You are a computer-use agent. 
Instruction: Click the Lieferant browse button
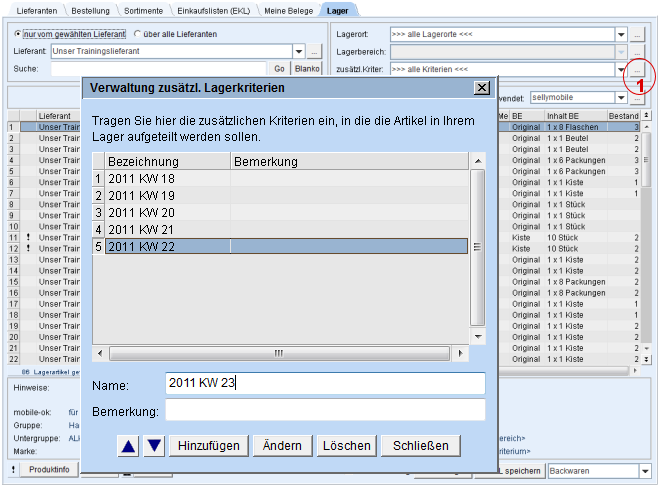tap(315, 51)
